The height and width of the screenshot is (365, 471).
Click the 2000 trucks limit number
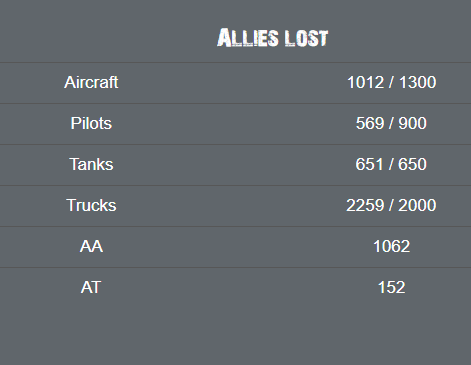click(417, 205)
